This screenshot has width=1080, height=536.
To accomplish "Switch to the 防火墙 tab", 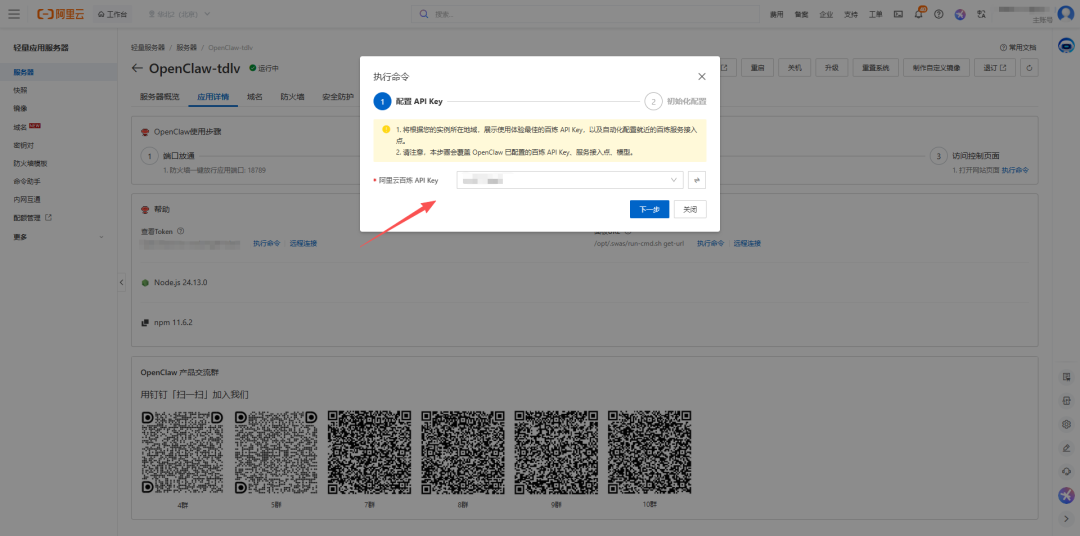I will [x=292, y=97].
